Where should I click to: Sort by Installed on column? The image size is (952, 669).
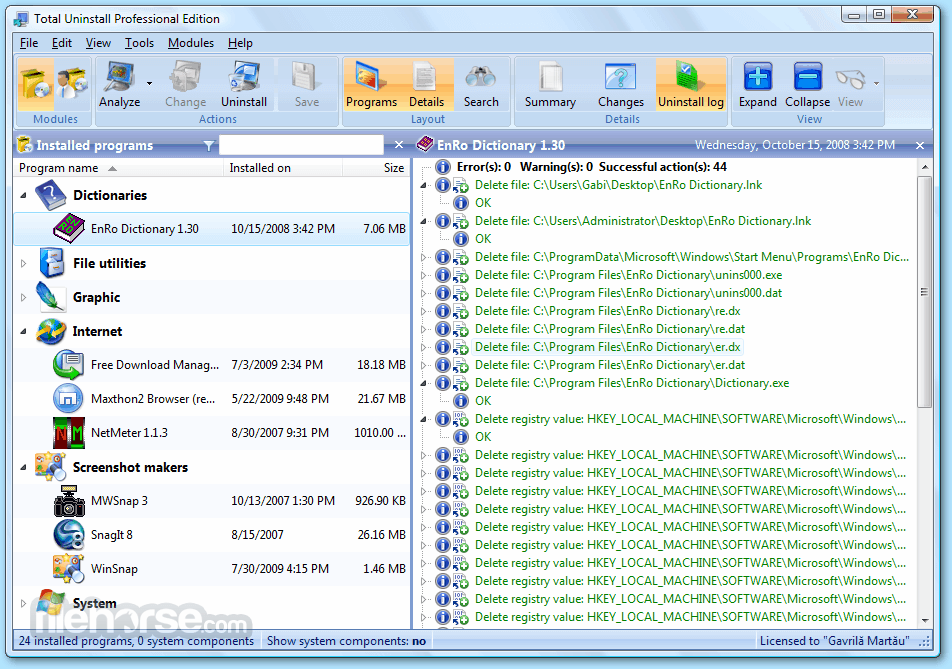click(283, 168)
